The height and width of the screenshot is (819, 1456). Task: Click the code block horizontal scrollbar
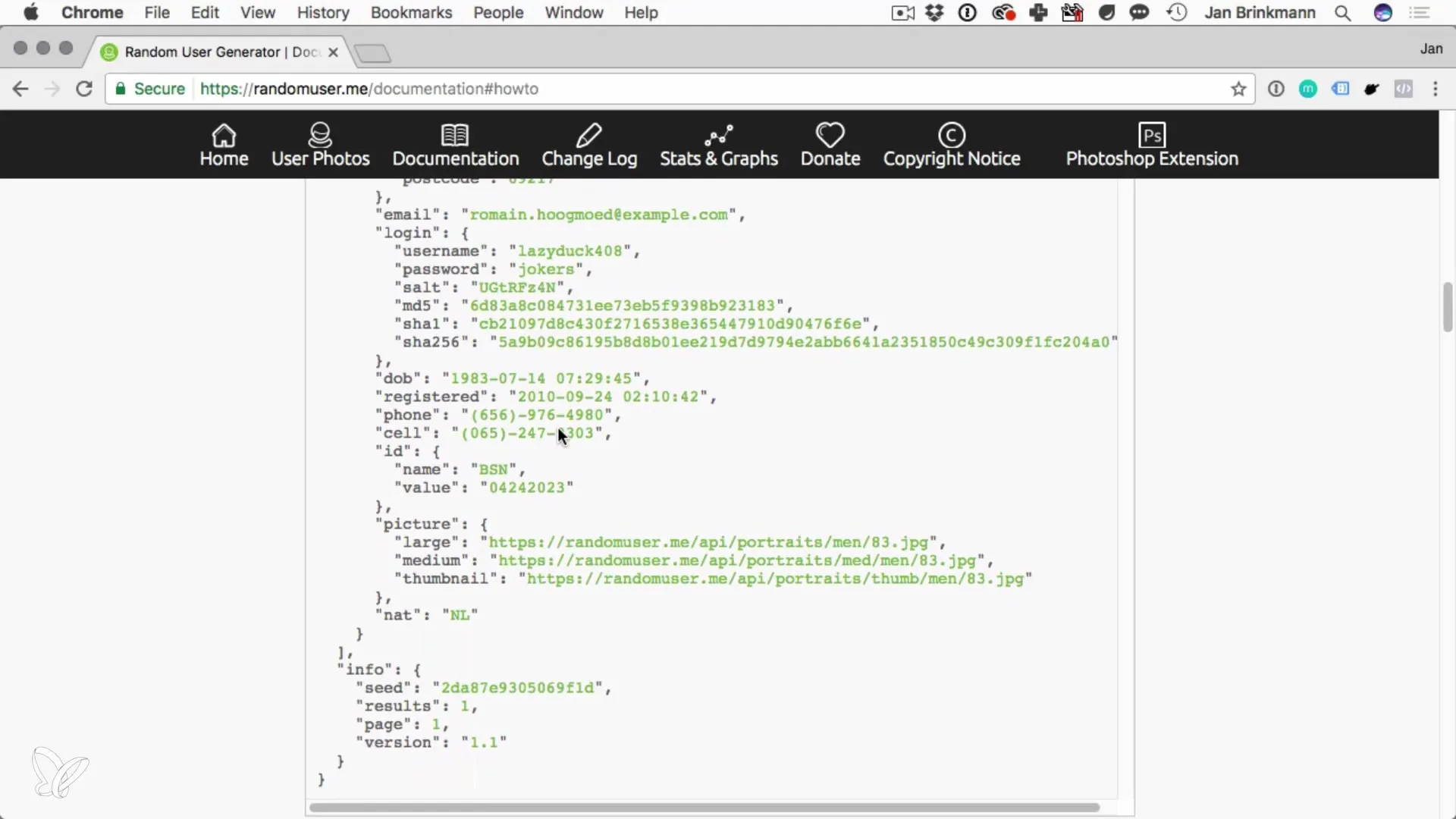click(x=704, y=808)
